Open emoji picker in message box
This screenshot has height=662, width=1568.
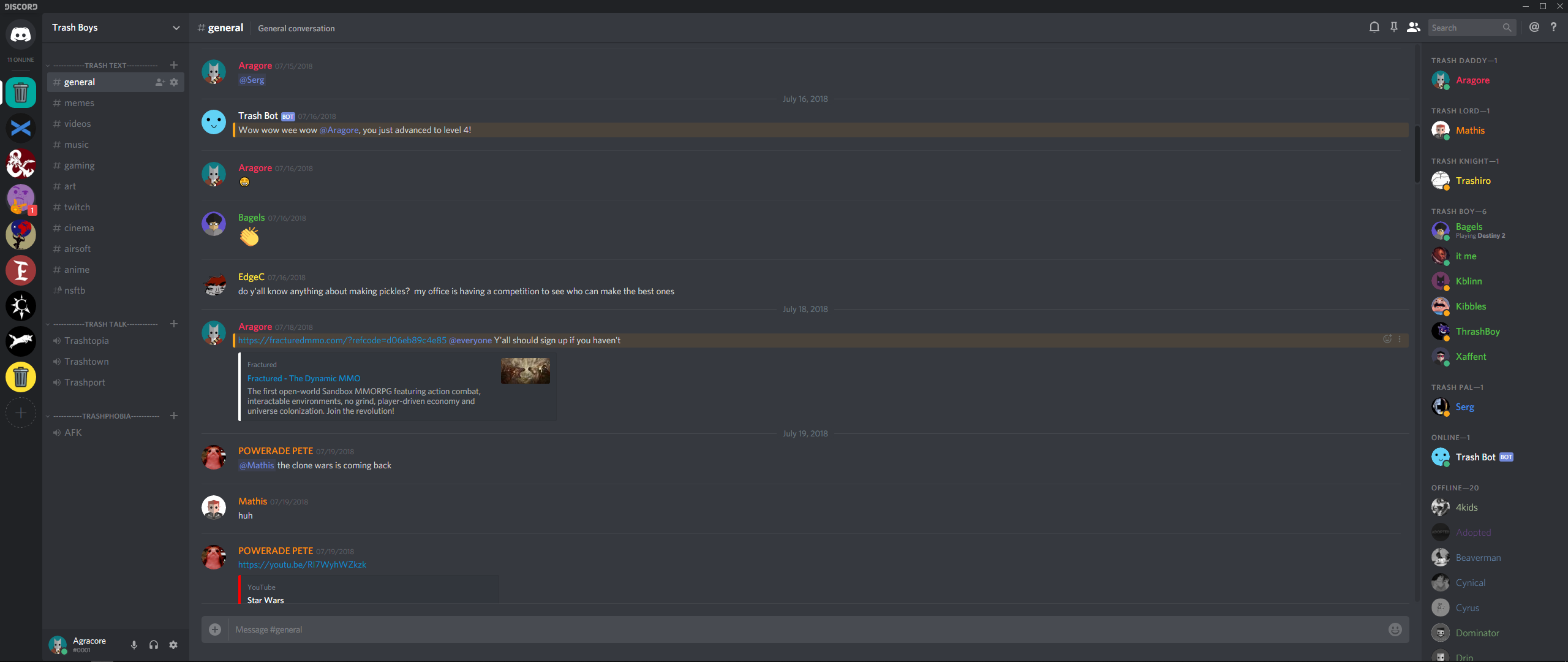(x=1395, y=630)
